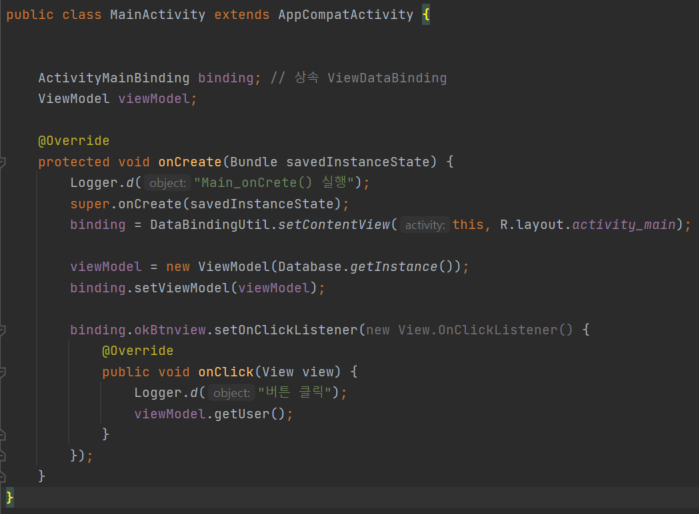Click 'viewModel' in the 'ViewModel viewModel;' field declaration
This screenshot has height=514, width=699.
point(154,99)
